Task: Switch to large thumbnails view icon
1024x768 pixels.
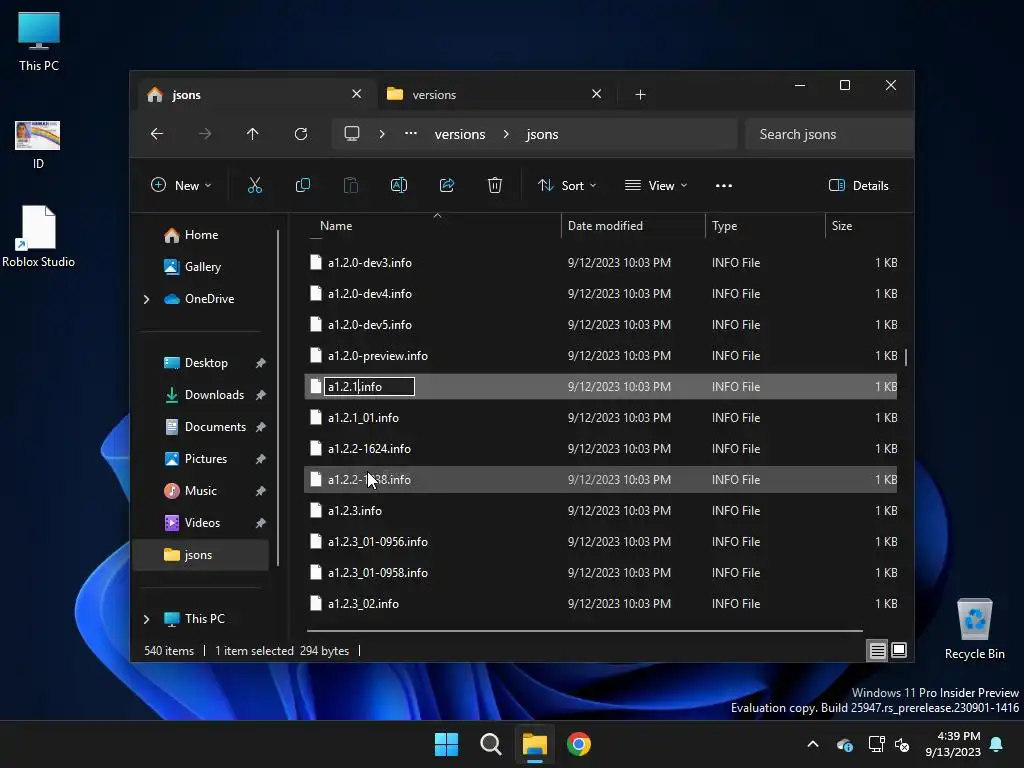Action: point(899,650)
